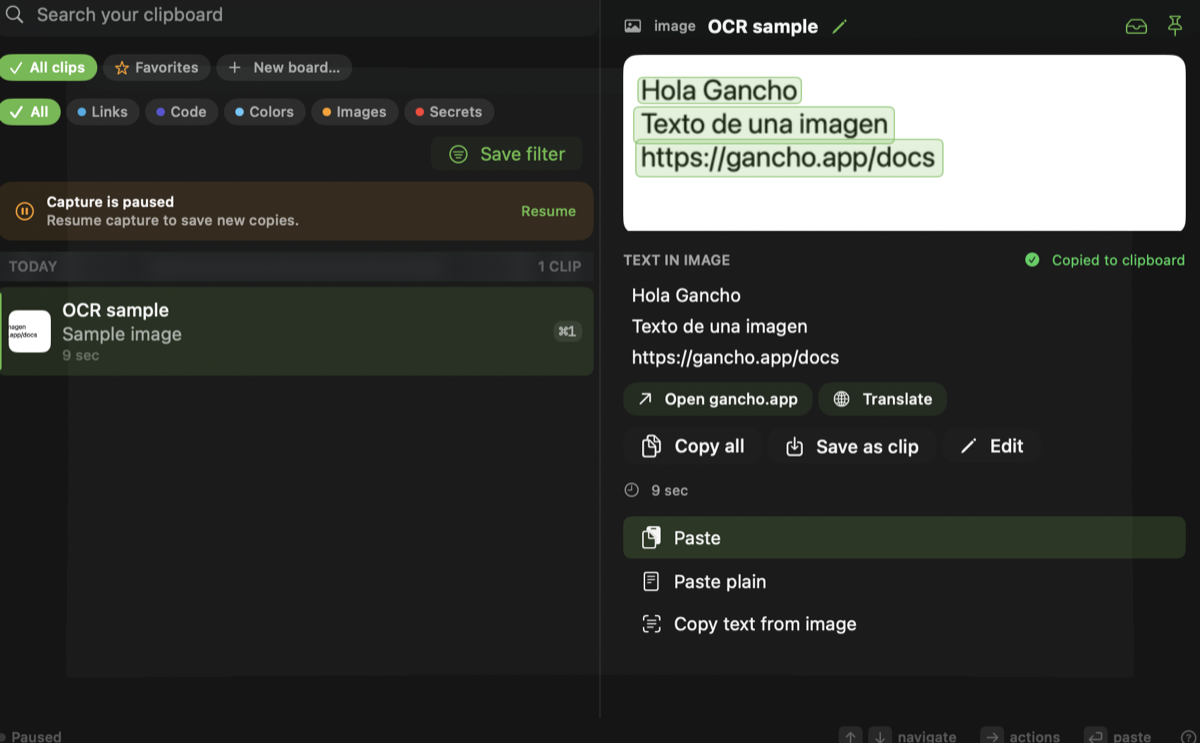Image resolution: width=1200 pixels, height=743 pixels.
Task: Open the Favorites board
Action: pyautogui.click(x=156, y=68)
